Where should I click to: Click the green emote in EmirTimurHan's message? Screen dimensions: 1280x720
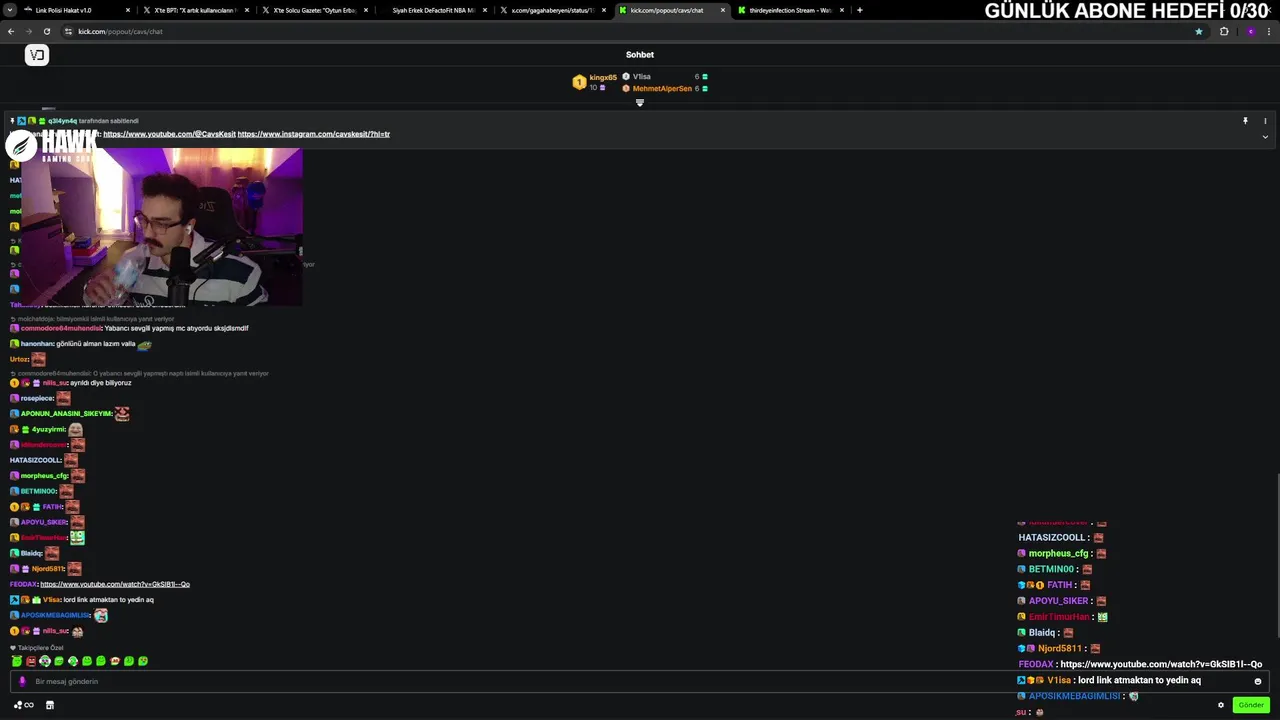(x=77, y=537)
